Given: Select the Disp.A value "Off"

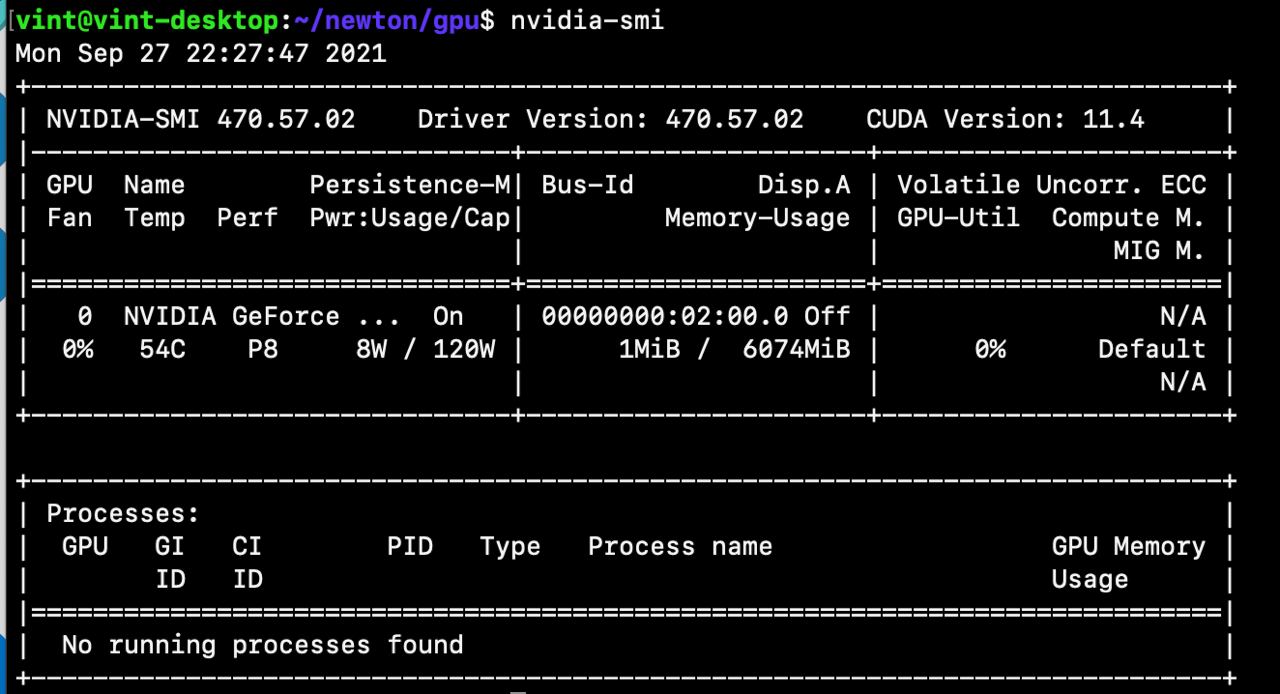Looking at the screenshot, I should pos(828,317).
